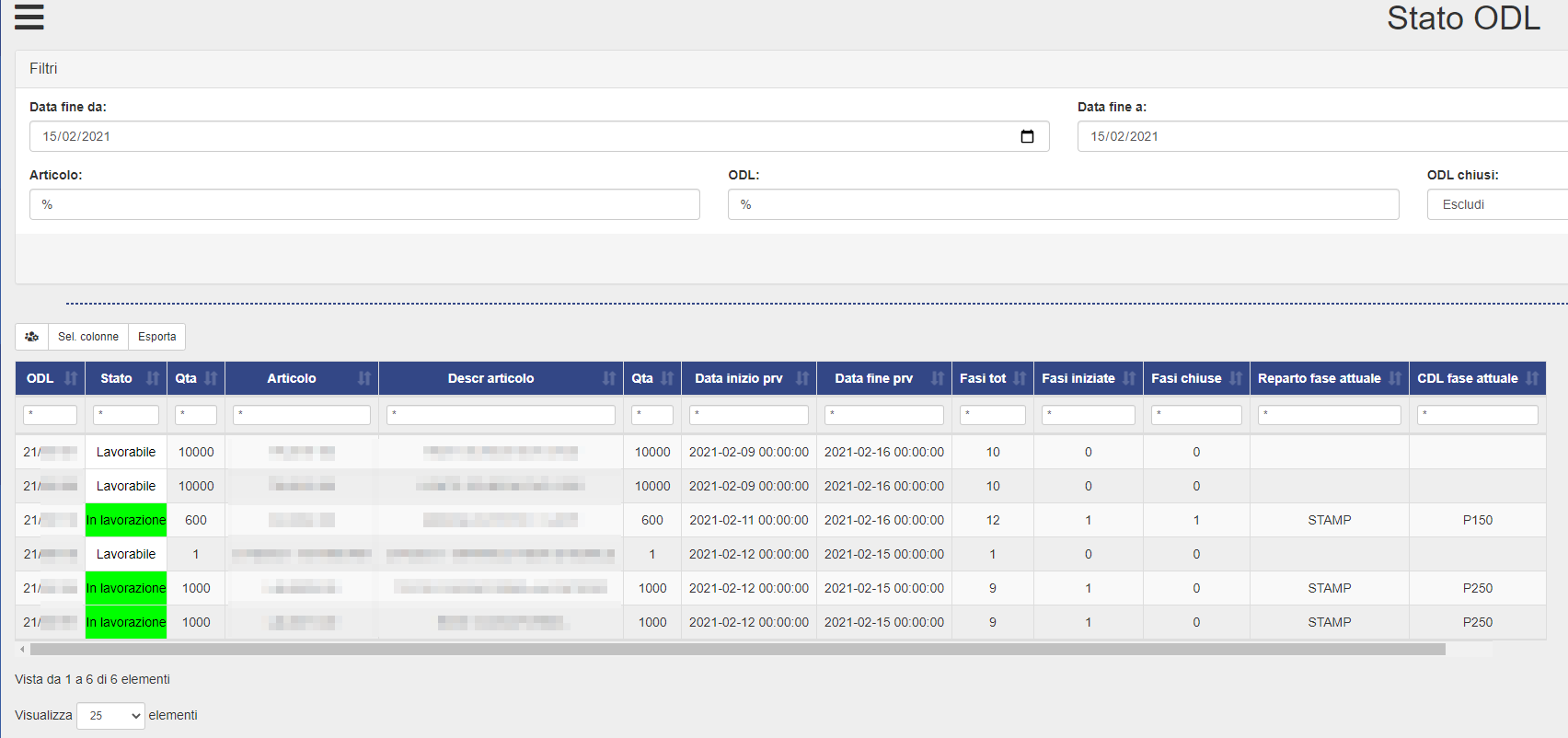The height and width of the screenshot is (738, 1568).
Task: Click the P150 CDL cell
Action: click(1478, 520)
